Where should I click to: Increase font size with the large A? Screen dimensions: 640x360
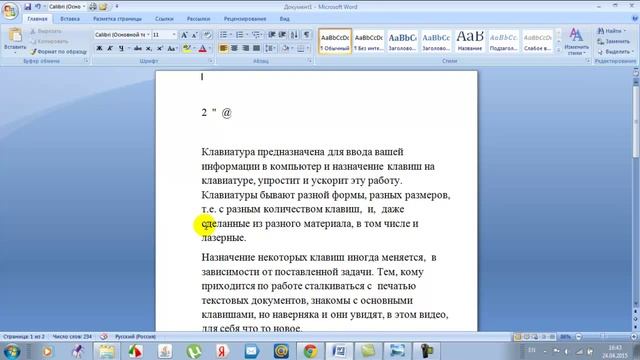(x=184, y=35)
